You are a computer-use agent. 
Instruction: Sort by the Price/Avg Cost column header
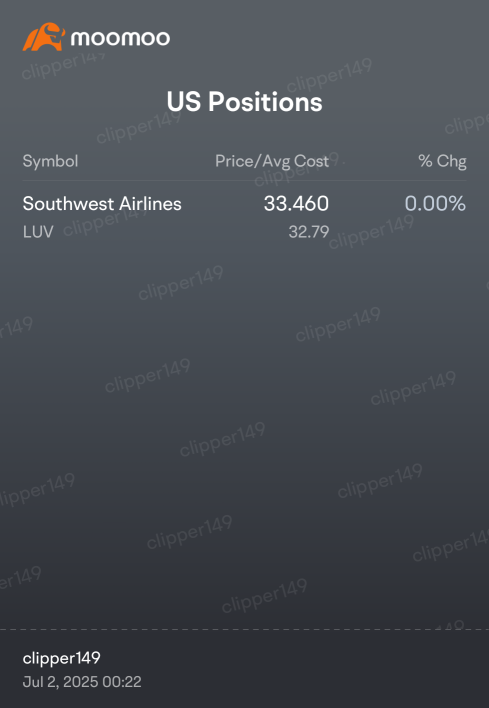[x=272, y=161]
